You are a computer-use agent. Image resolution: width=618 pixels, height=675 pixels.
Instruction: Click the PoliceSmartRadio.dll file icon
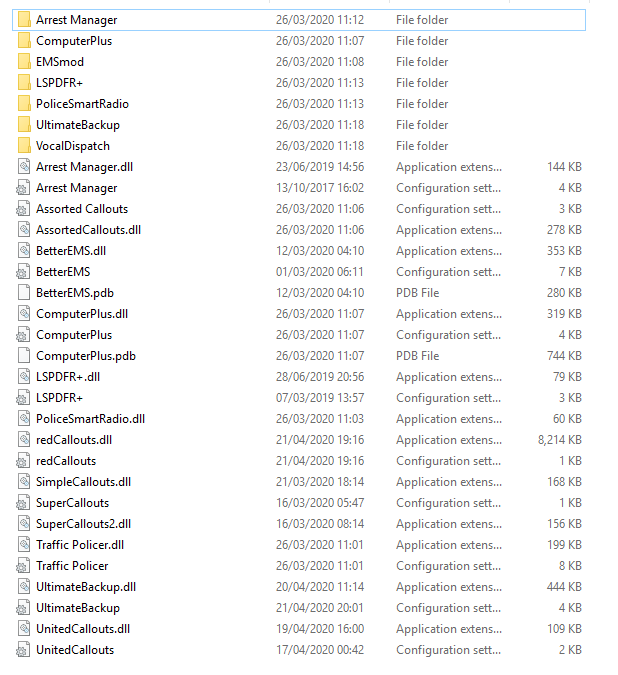[24, 419]
